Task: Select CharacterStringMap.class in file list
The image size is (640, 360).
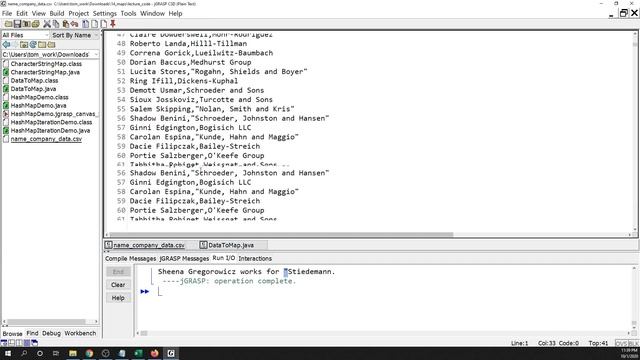Action: point(46,64)
